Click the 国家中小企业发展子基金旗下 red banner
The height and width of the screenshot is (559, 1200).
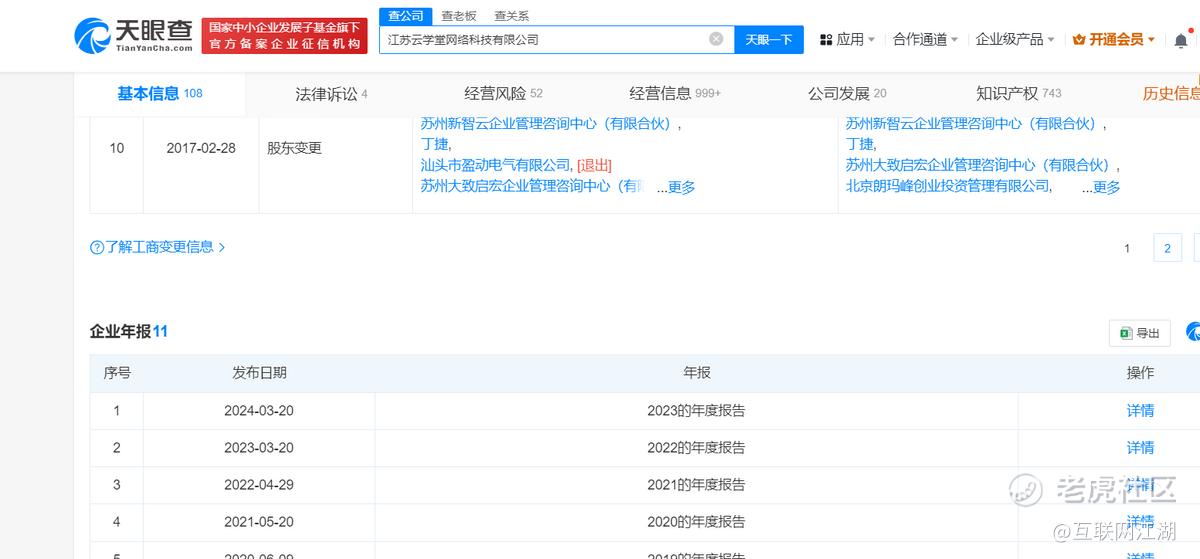[285, 36]
